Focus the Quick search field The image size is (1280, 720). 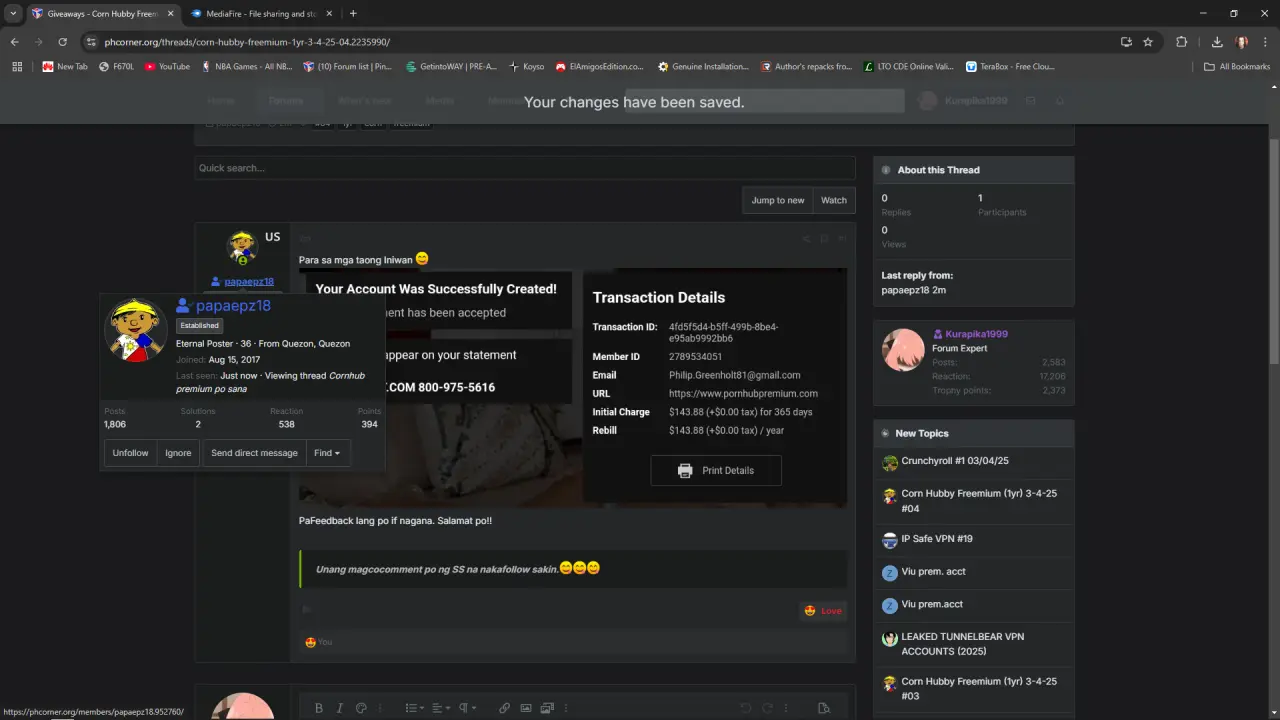[x=525, y=168]
